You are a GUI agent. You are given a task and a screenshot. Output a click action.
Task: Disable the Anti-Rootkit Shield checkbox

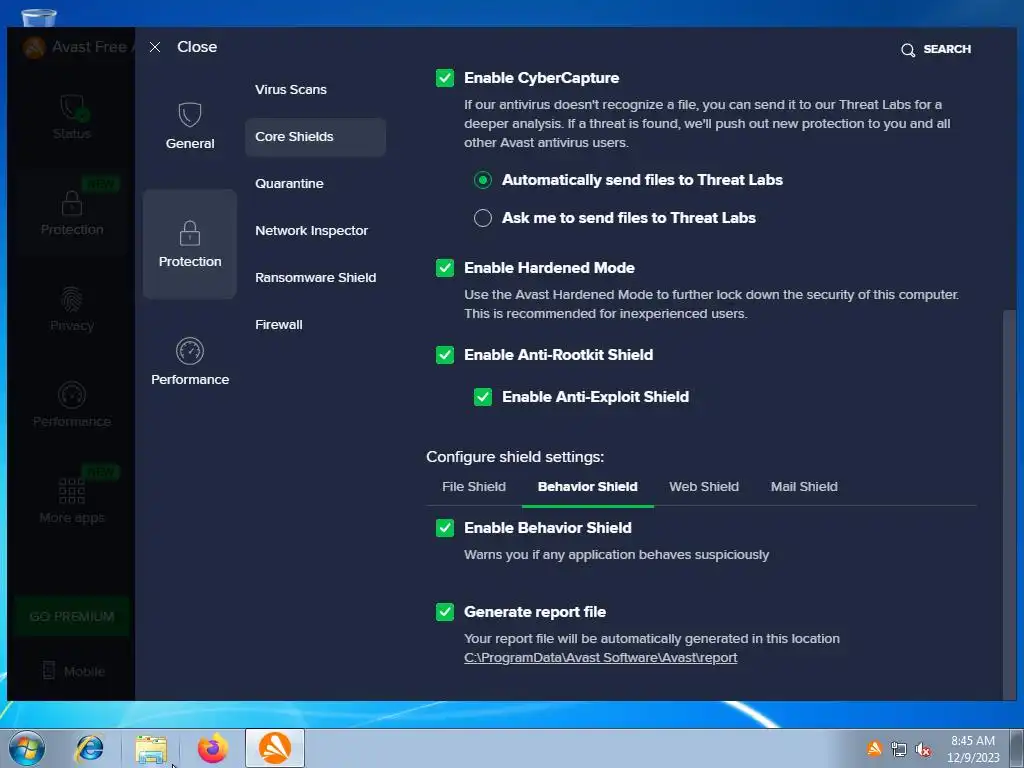coord(445,355)
